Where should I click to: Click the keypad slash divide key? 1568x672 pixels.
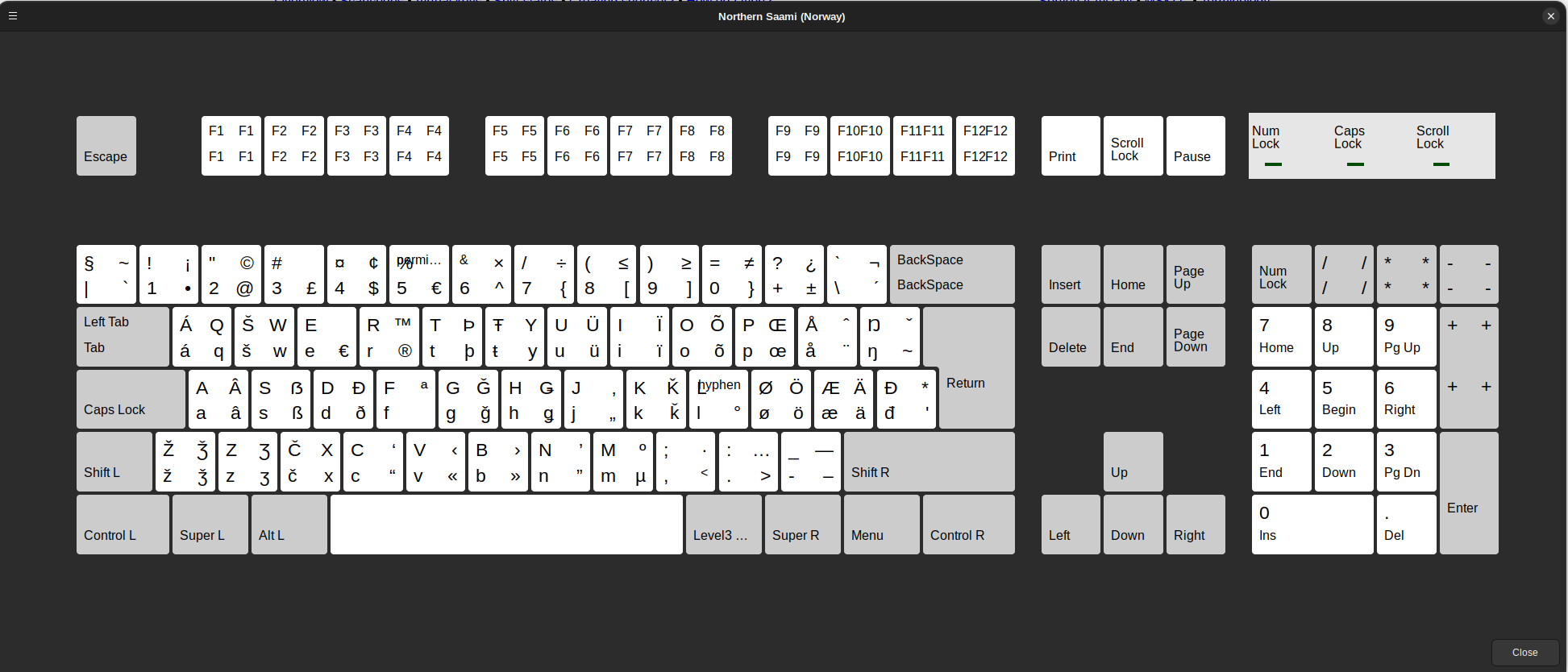pyautogui.click(x=1344, y=274)
